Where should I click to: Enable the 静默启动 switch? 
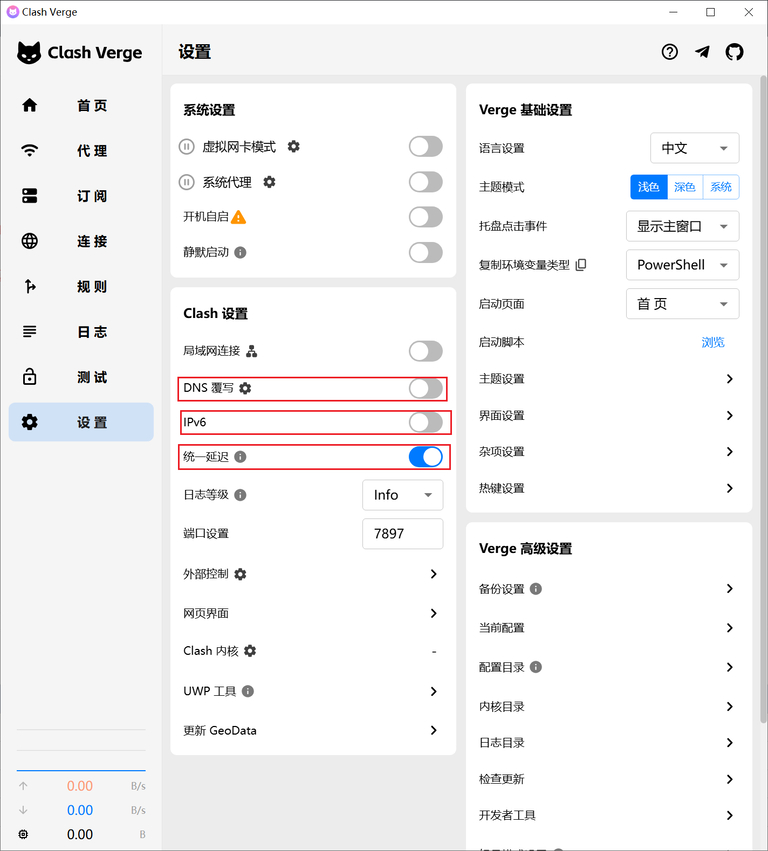click(x=426, y=252)
